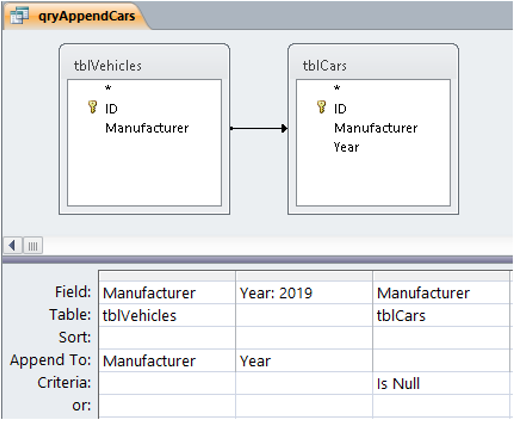Click the Sort cell in first column
This screenshot has height=421, width=514.
[167, 338]
